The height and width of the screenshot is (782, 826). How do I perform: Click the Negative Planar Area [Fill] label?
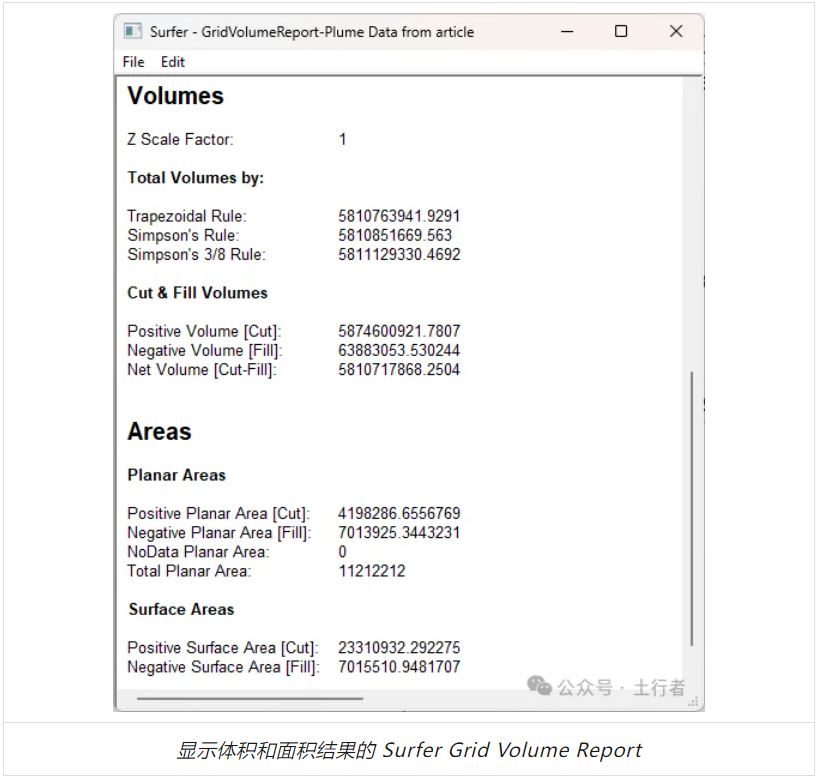tap(219, 533)
